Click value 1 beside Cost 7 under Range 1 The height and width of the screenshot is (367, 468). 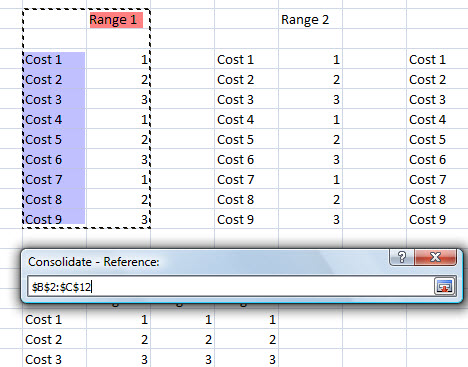click(144, 180)
